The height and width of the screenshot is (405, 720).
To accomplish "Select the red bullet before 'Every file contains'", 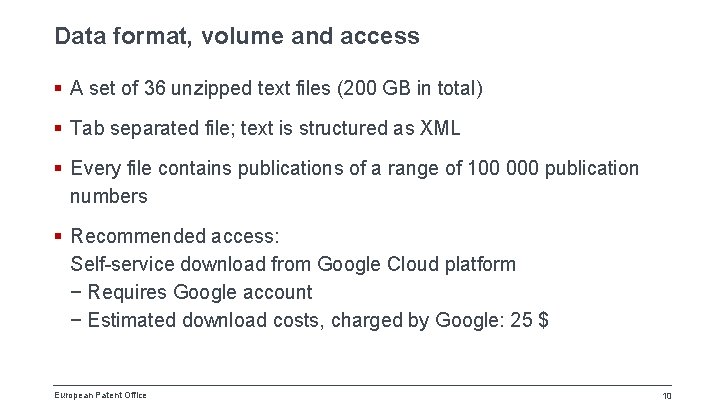I will 58,168.
